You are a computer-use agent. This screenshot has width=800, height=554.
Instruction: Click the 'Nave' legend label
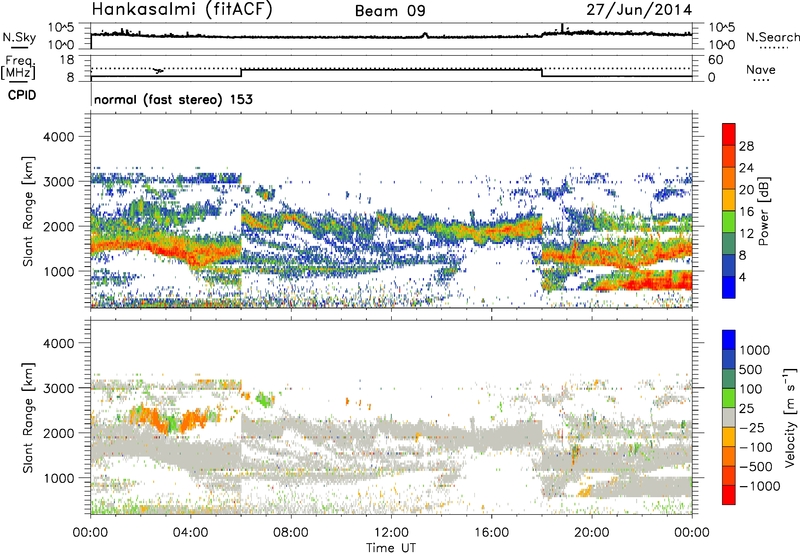click(761, 69)
